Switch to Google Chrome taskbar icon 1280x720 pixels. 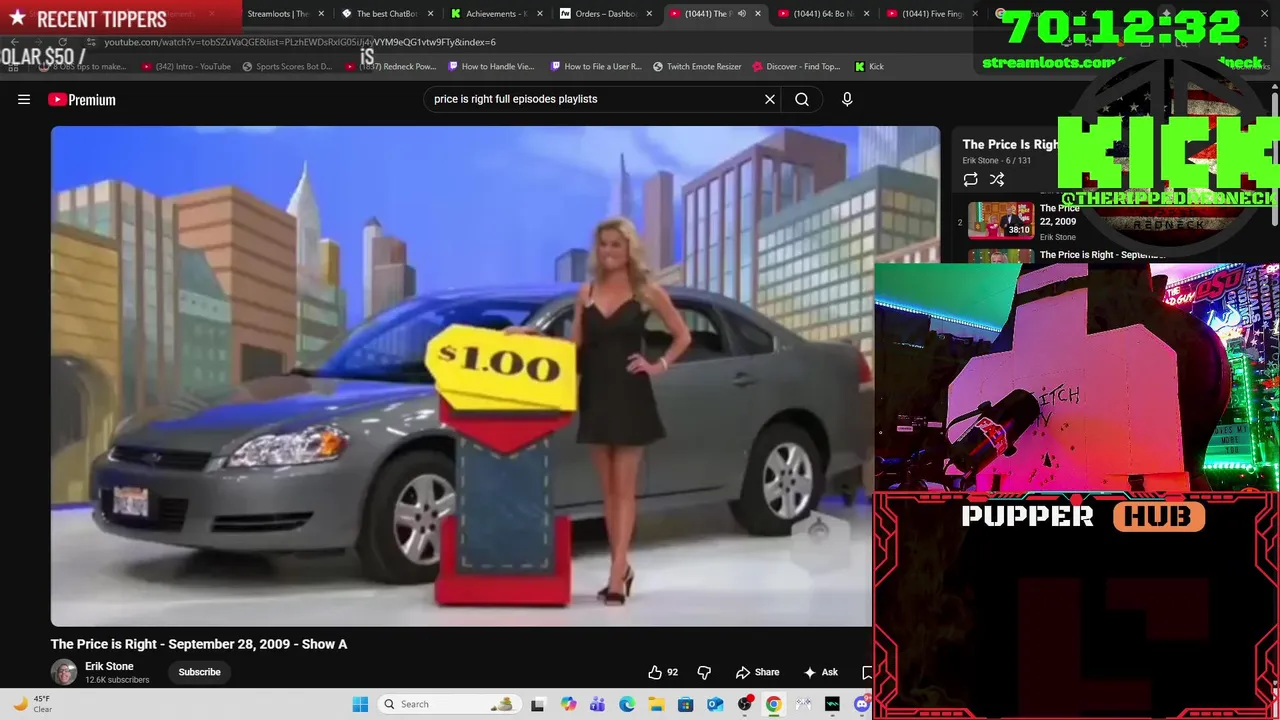point(773,704)
